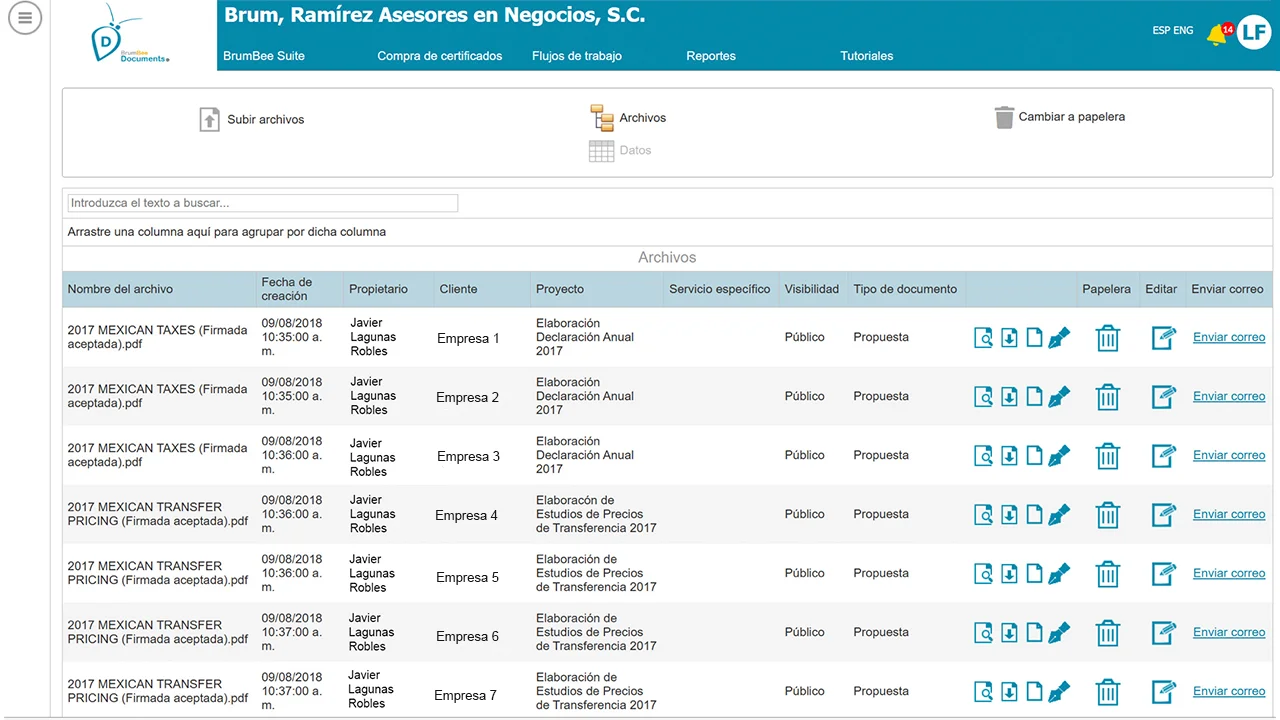The image size is (1280, 720).
Task: Sort by Proyecto column header
Action: click(x=597, y=289)
